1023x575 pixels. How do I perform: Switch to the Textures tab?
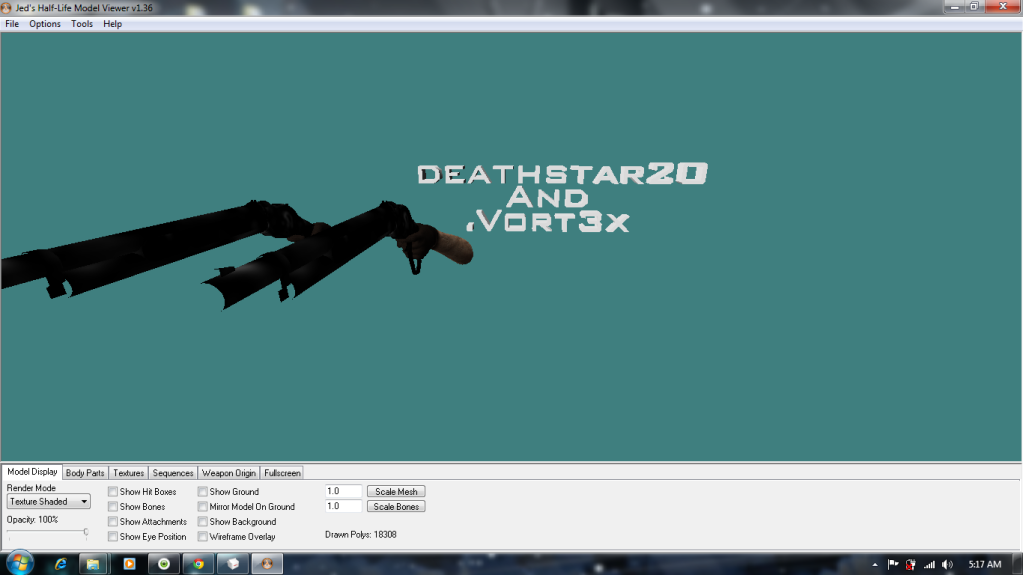pyautogui.click(x=129, y=473)
